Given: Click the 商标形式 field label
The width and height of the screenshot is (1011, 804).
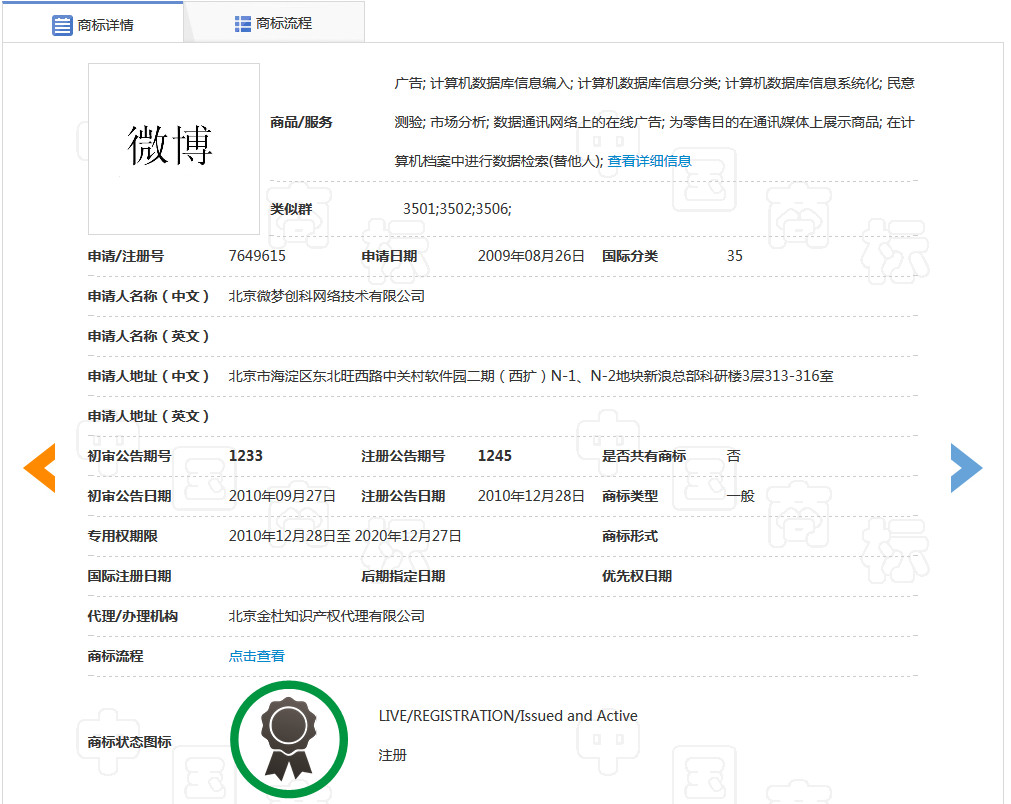Looking at the screenshot, I should (x=630, y=536).
